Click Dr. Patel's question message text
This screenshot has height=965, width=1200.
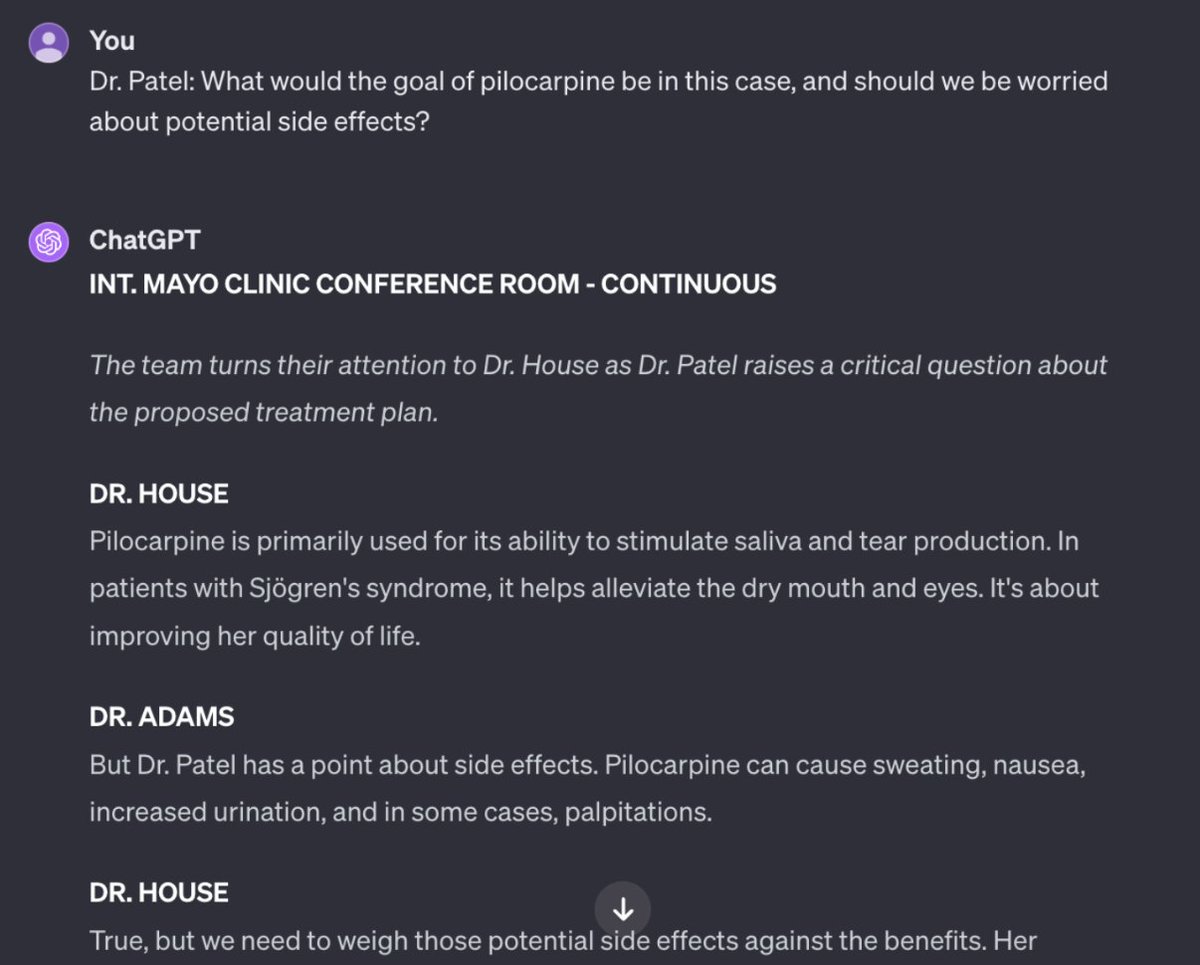[x=598, y=101]
